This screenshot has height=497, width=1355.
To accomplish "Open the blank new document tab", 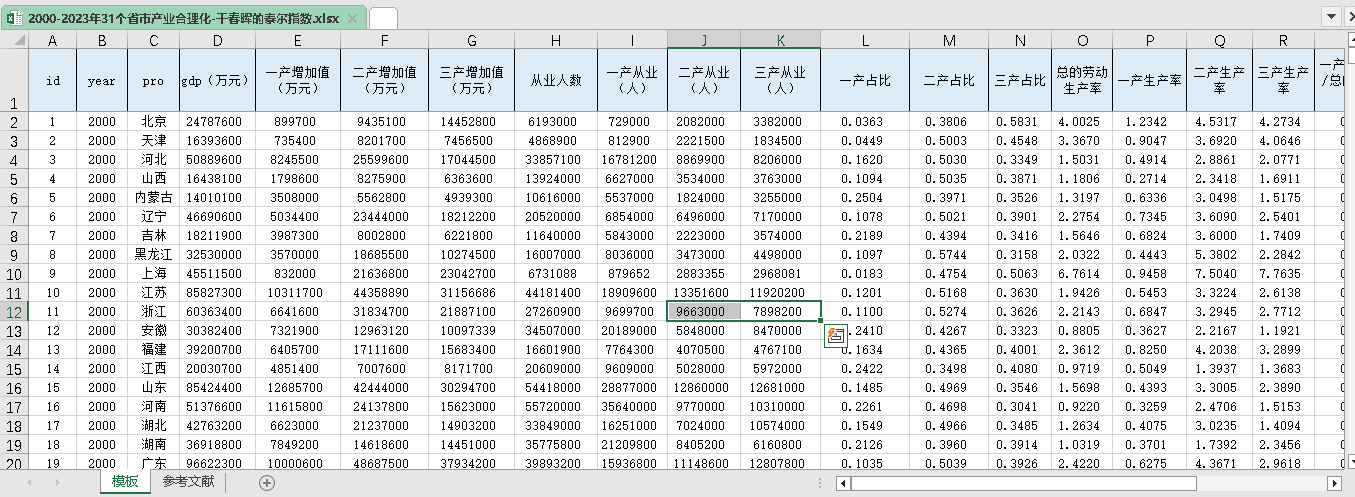I will pyautogui.click(x=383, y=18).
